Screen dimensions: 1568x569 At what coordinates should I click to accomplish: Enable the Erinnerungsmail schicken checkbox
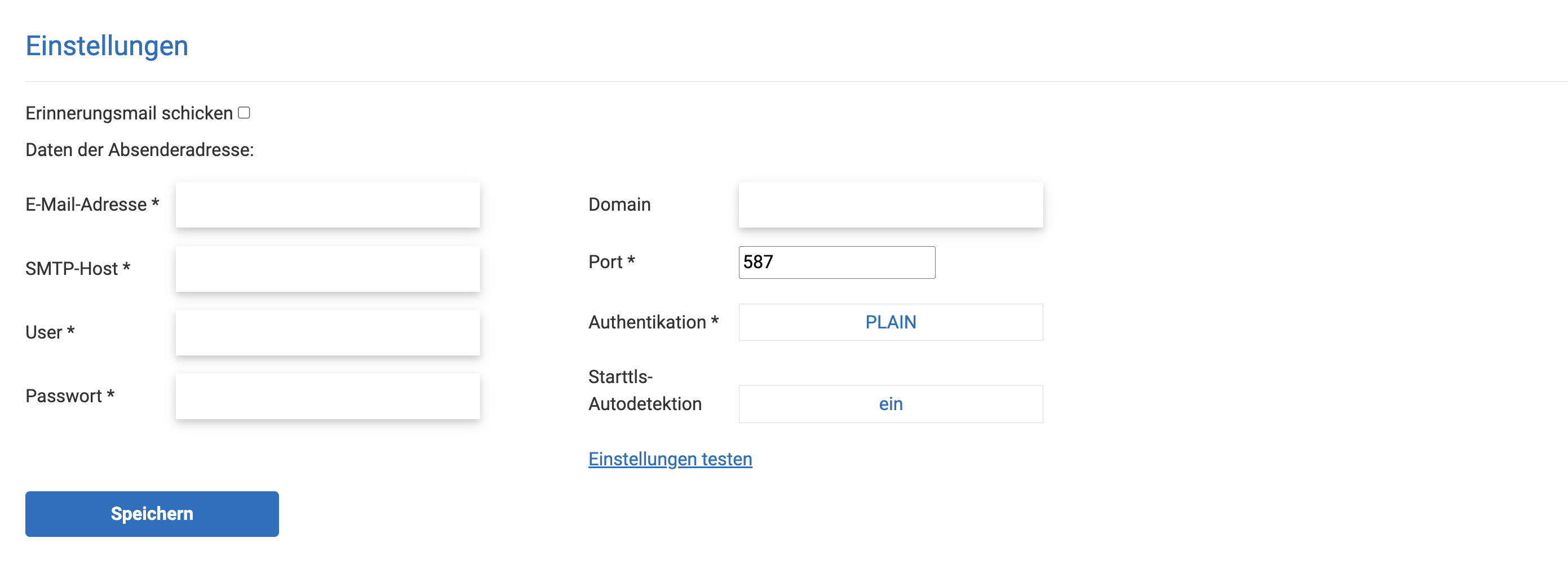[x=244, y=113]
